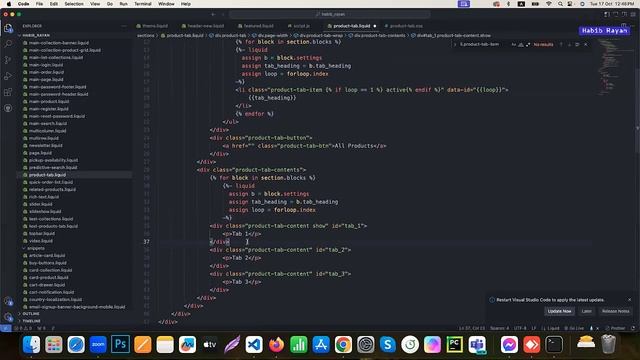Screen dimensions: 640x360
Task: Open Terminal from the Dock
Action: pyautogui.click(x=554, y=344)
